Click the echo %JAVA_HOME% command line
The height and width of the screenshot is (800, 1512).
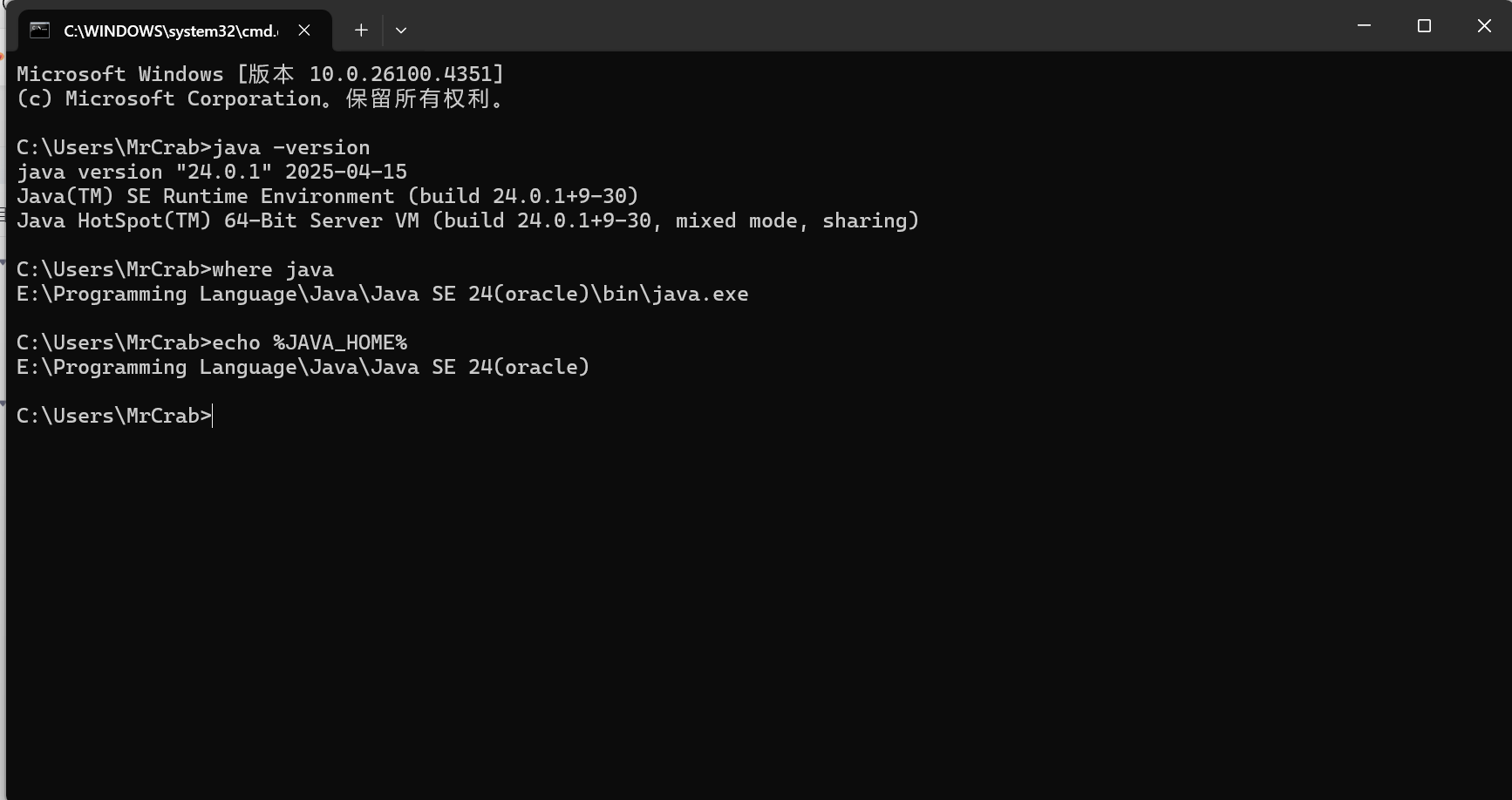click(211, 342)
